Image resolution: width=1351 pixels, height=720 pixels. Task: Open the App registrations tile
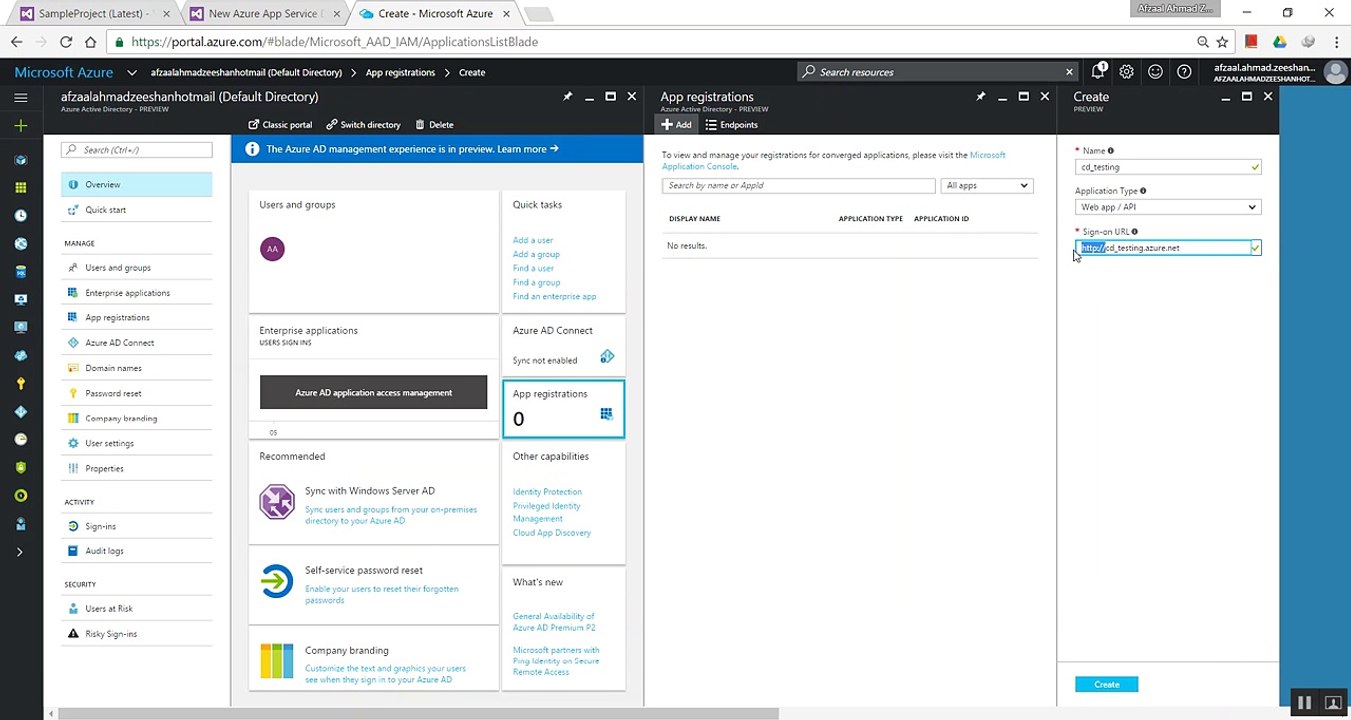[564, 409]
